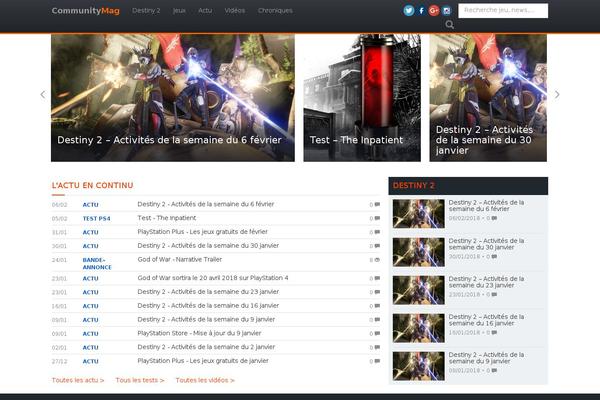
Task: Click comment icon on PlayStation Store row
Action: [377, 333]
